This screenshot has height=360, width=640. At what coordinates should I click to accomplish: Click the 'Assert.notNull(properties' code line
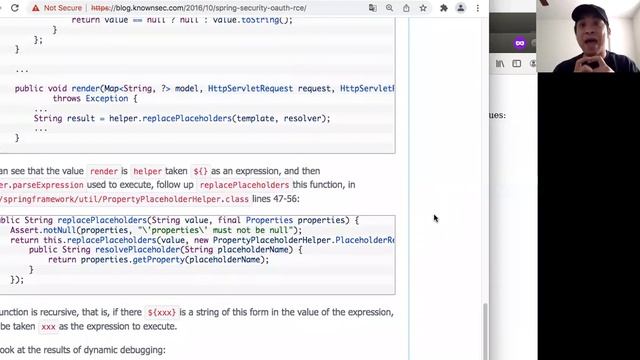pyautogui.click(x=156, y=230)
